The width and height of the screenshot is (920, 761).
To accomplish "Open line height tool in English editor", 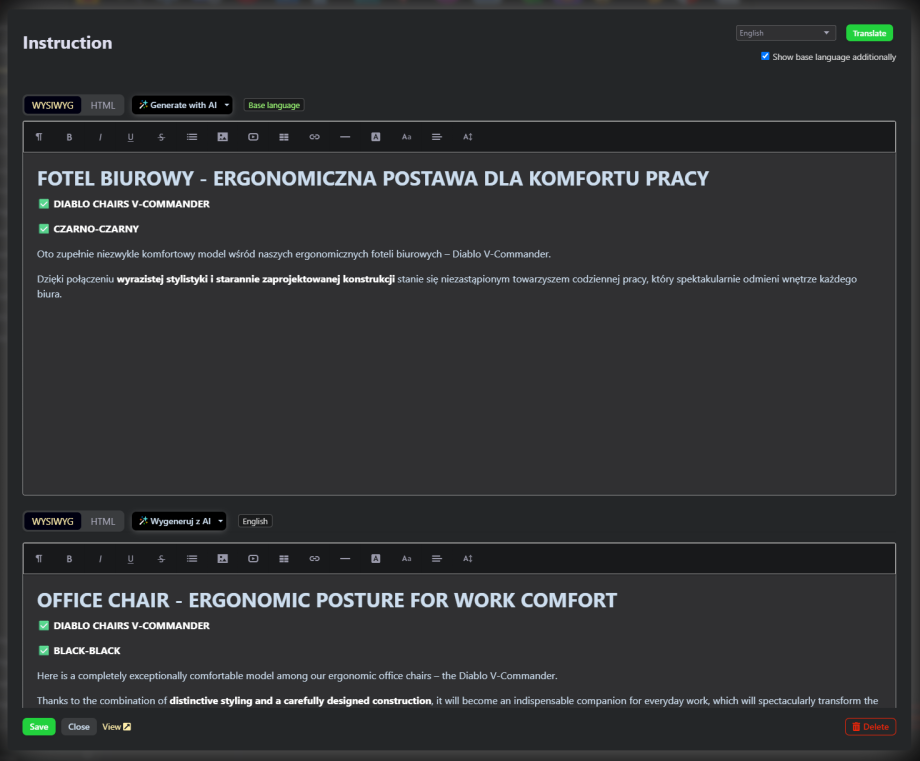I will [468, 559].
